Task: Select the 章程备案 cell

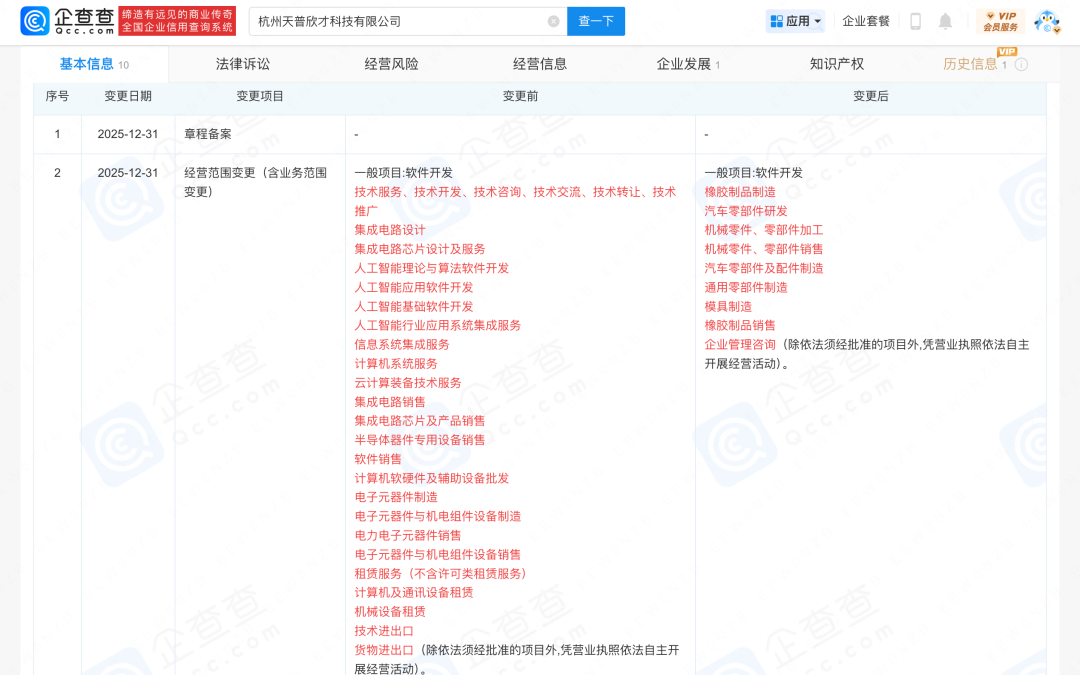Action: tap(207, 134)
